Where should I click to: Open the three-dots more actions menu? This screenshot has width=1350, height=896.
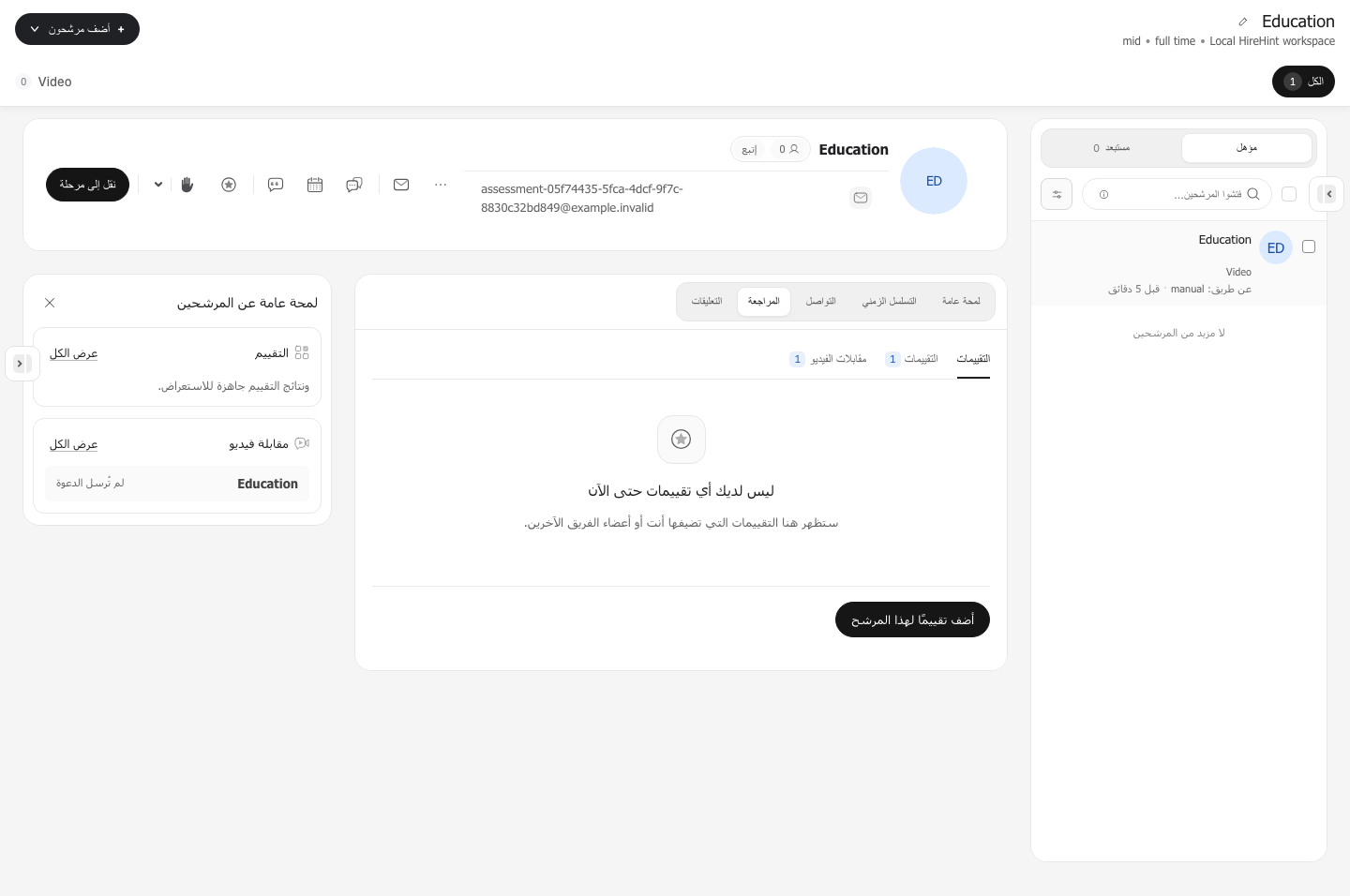point(441,185)
